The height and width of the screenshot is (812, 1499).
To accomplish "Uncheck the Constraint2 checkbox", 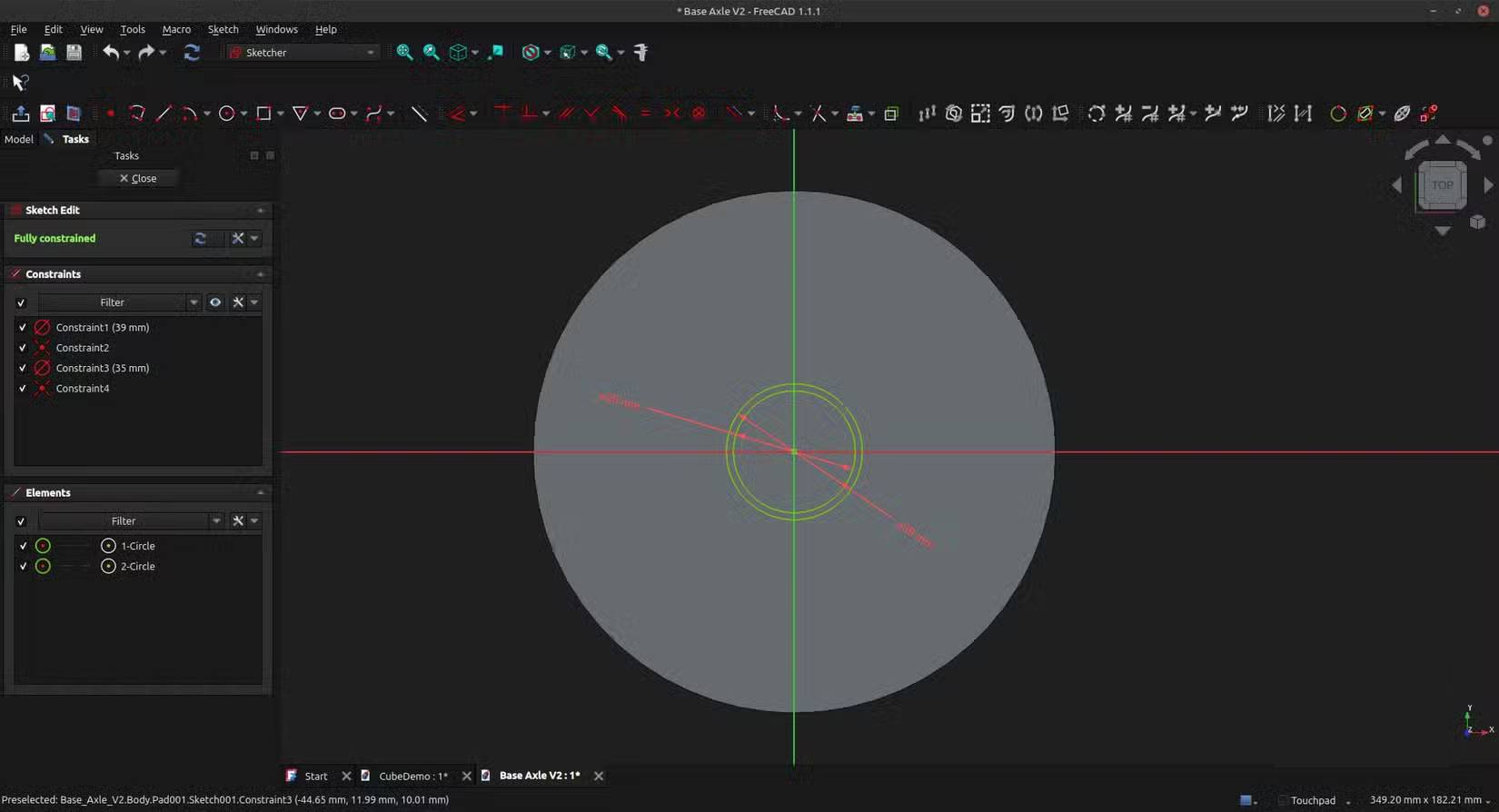I will pyautogui.click(x=23, y=348).
